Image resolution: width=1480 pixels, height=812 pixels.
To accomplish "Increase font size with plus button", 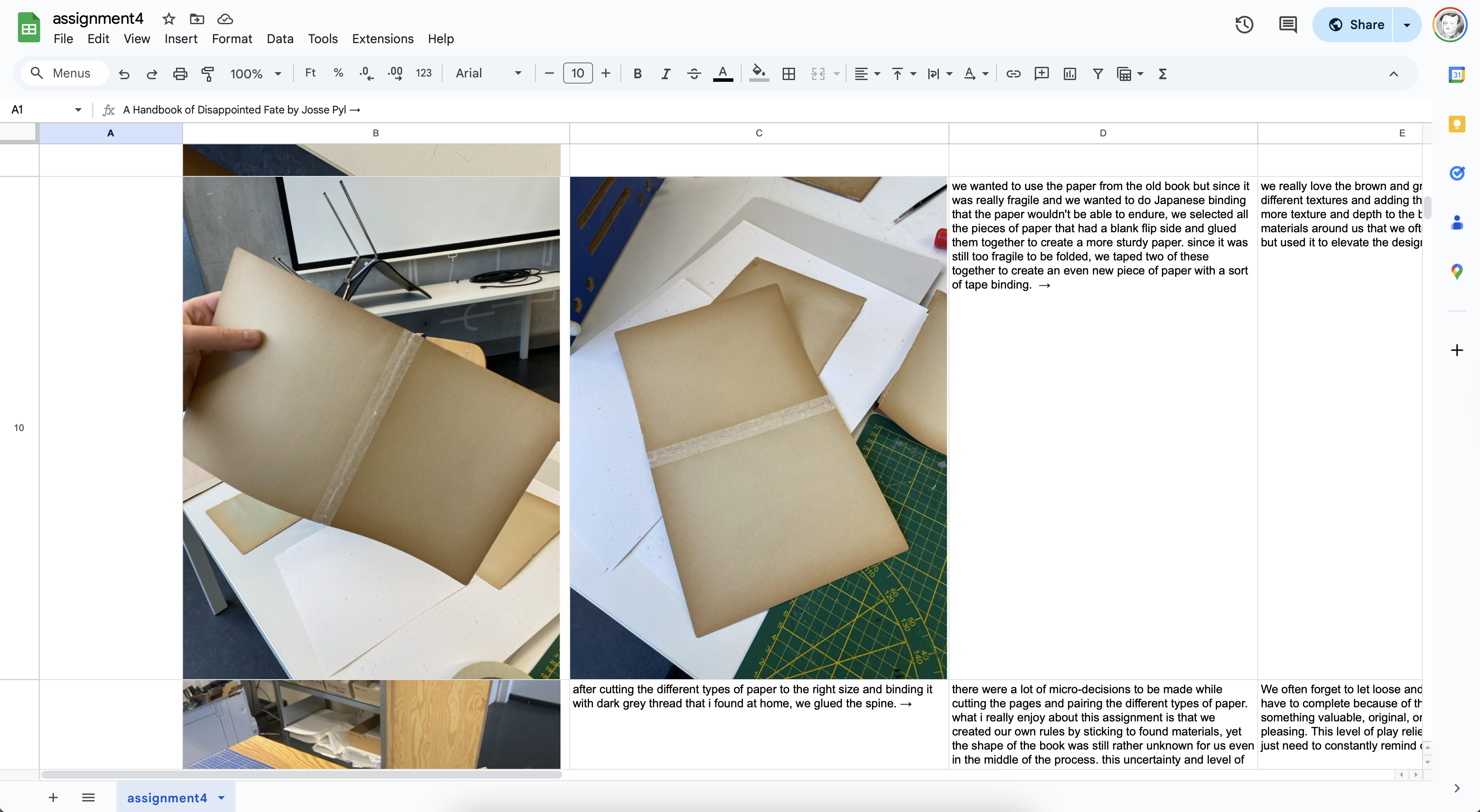I will coord(605,73).
